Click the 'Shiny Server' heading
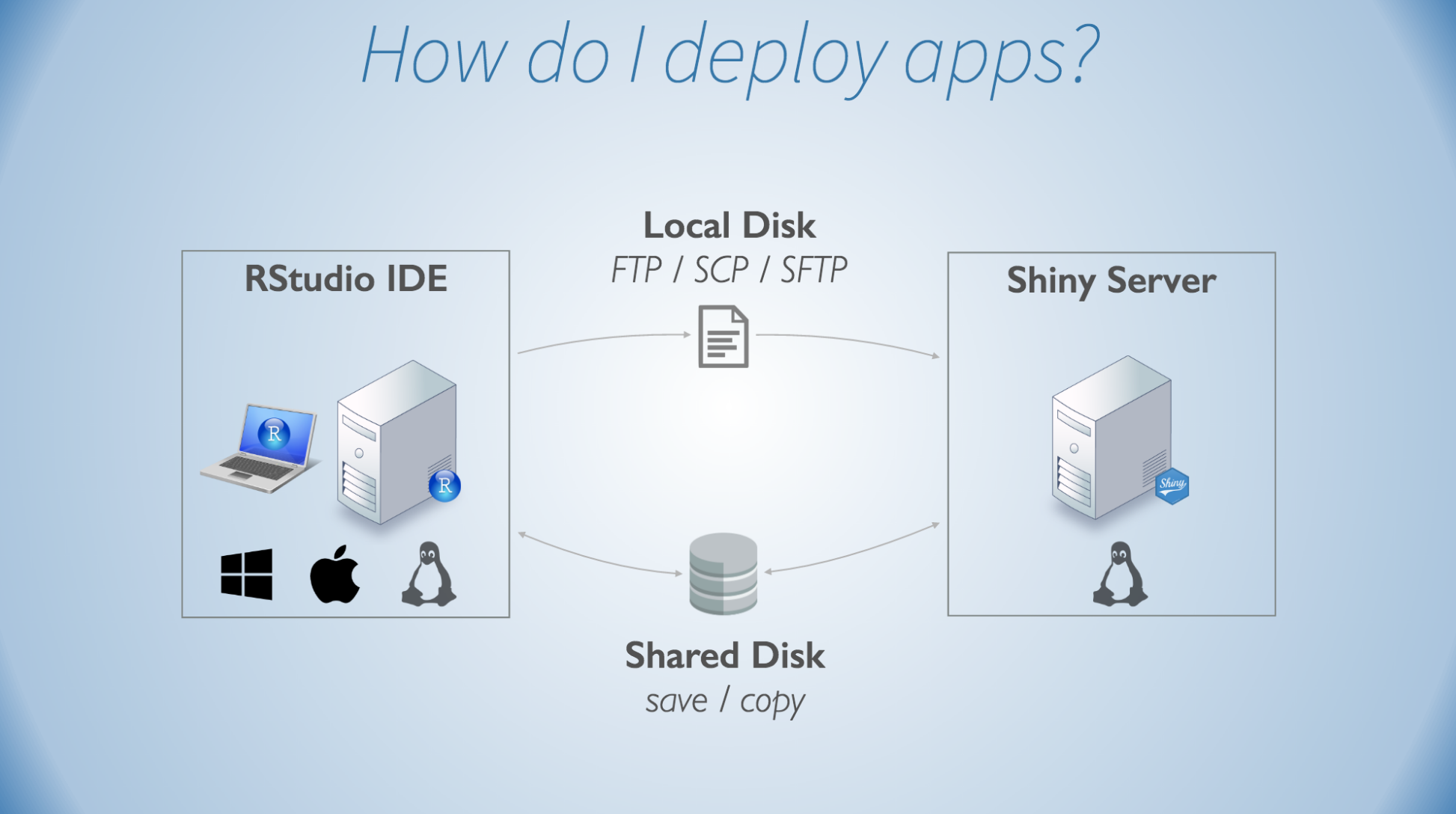The width and height of the screenshot is (1456, 814). [1111, 282]
